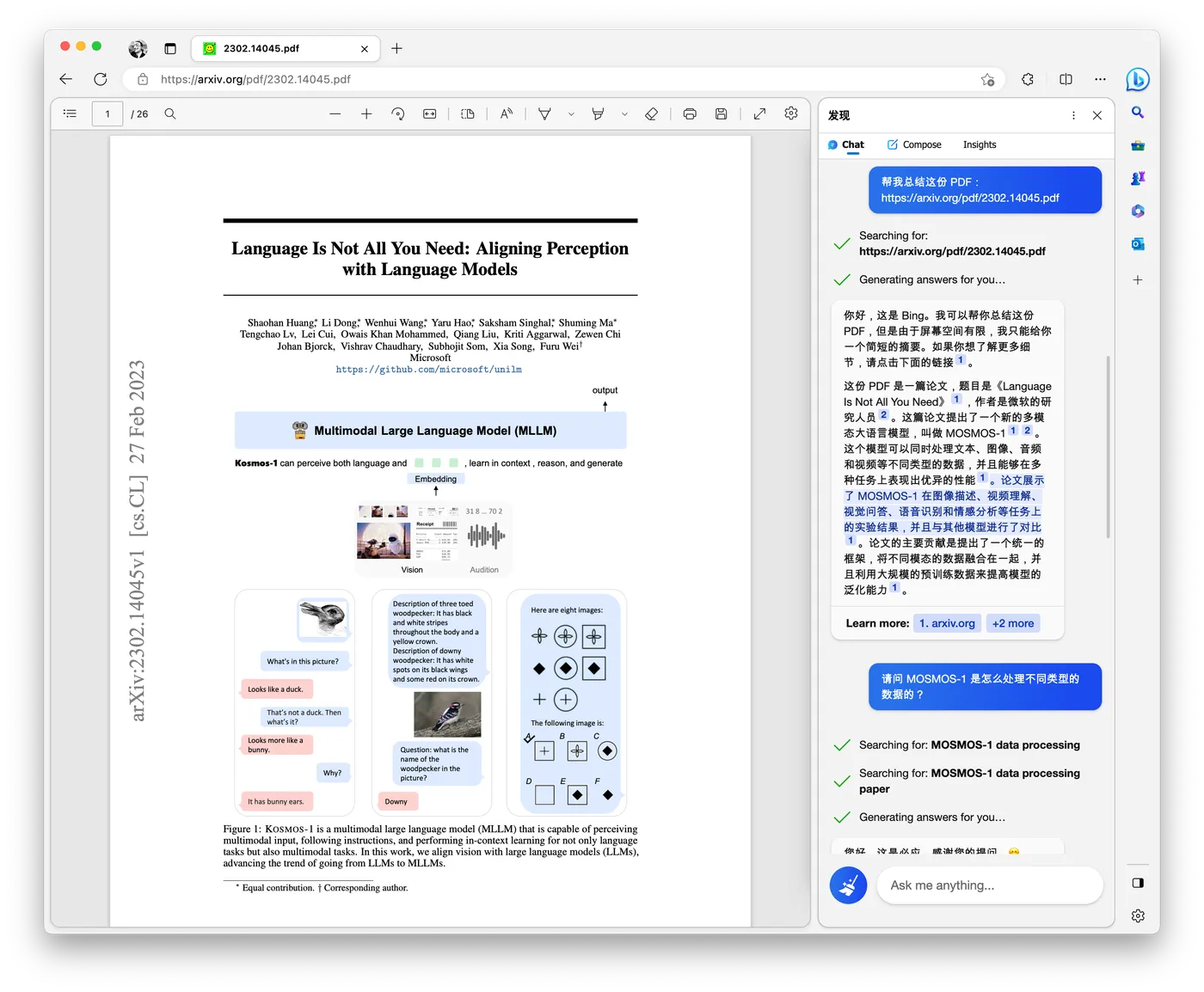The image size is (1204, 992).
Task: Click the address bar URL
Action: (x=255, y=79)
